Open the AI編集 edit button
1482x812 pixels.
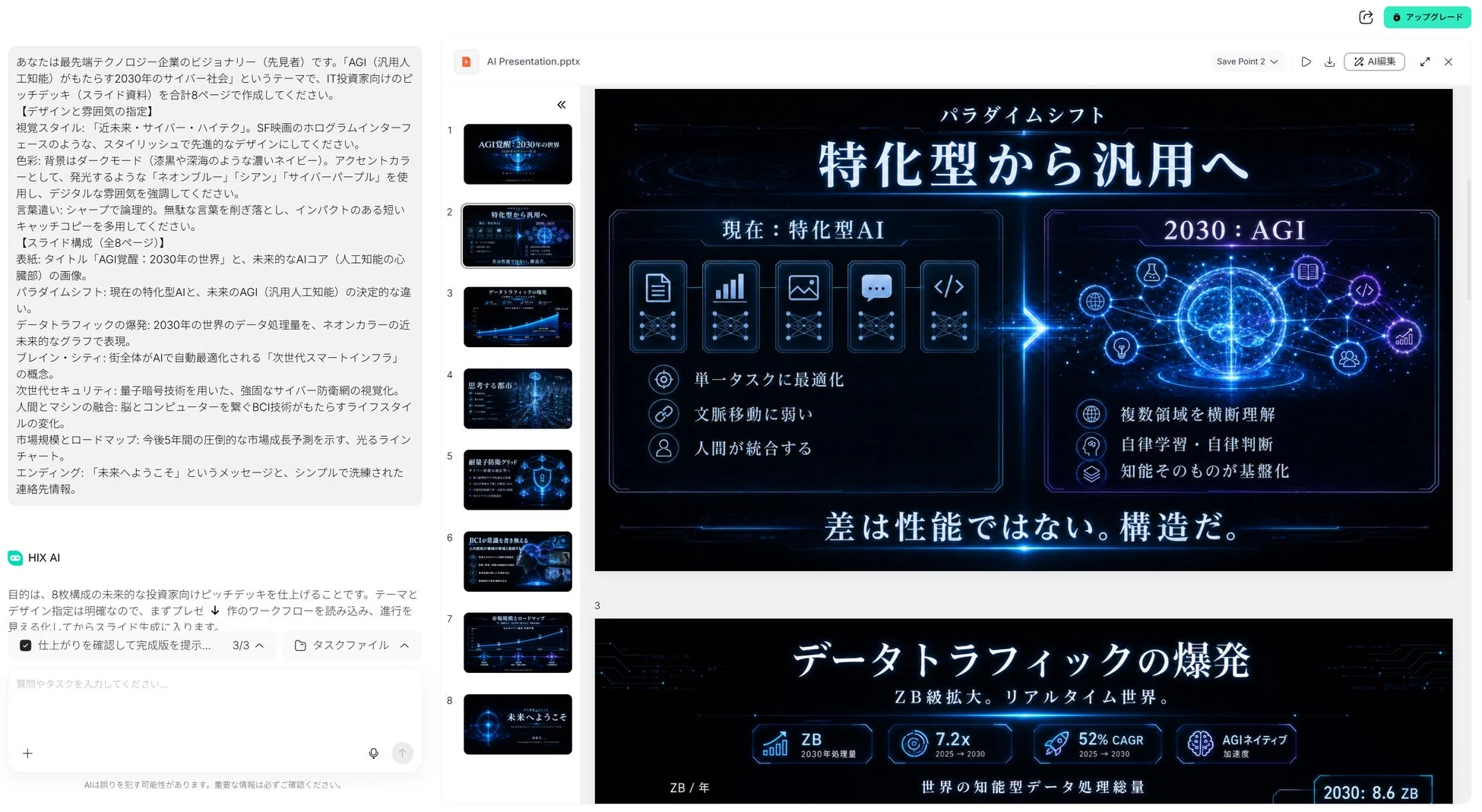pos(1374,62)
